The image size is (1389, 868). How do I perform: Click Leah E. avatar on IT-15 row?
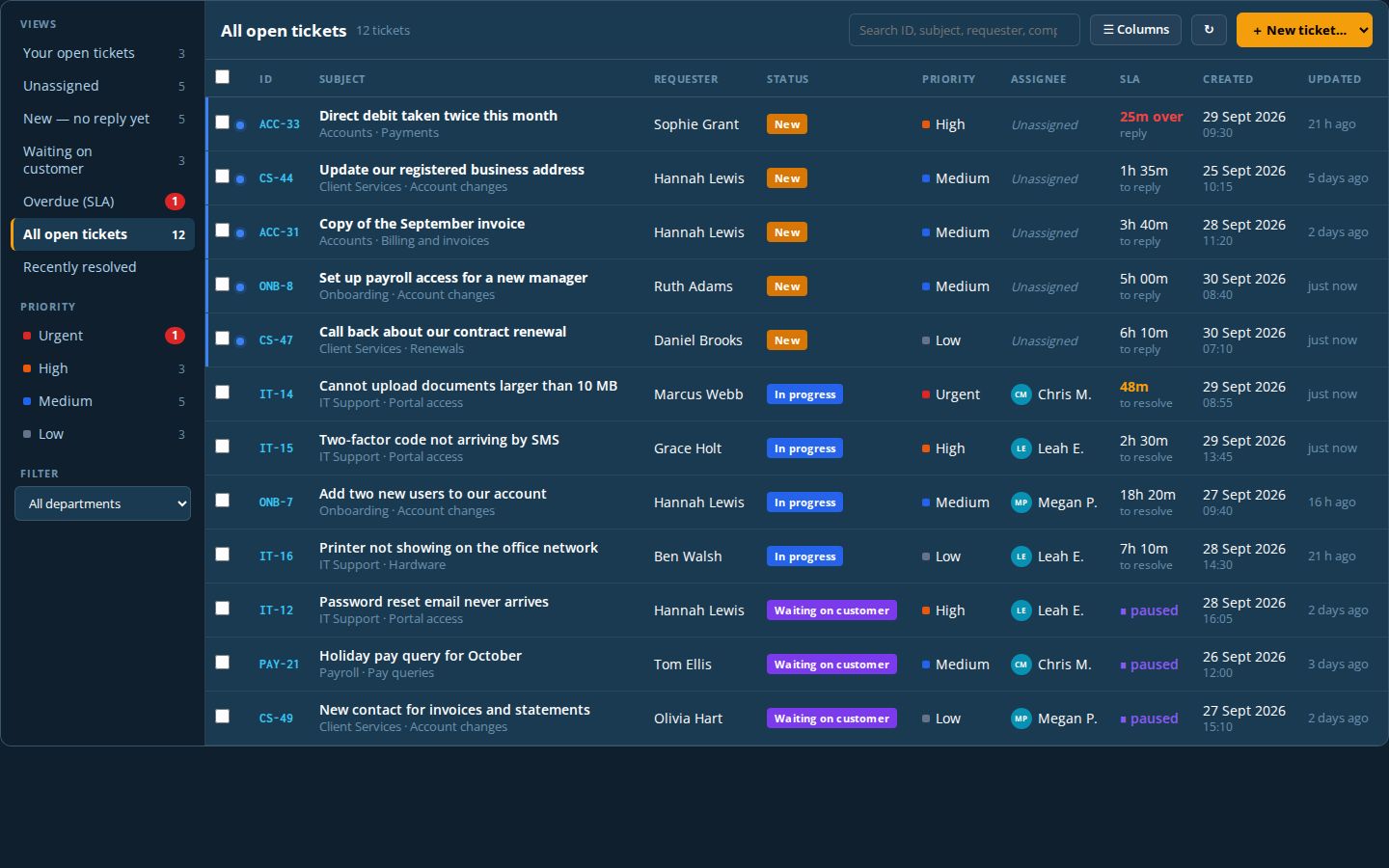[x=1021, y=448]
